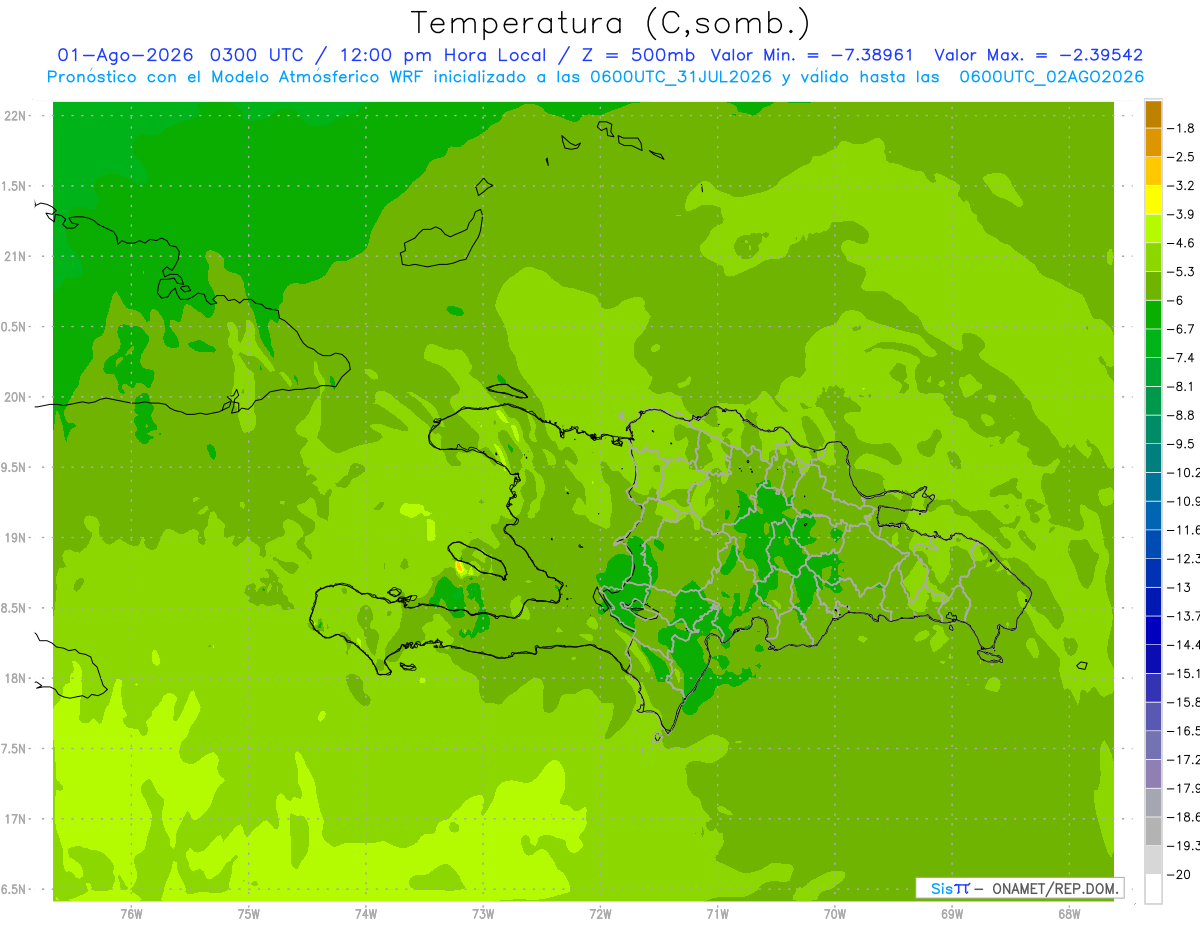Click the '-1.8' legend value
The height and width of the screenshot is (927, 1200).
click(1181, 128)
